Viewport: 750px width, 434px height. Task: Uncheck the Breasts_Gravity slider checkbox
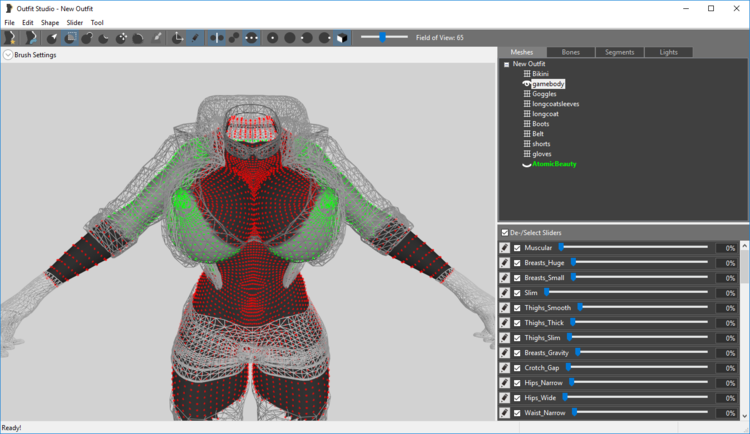517,353
